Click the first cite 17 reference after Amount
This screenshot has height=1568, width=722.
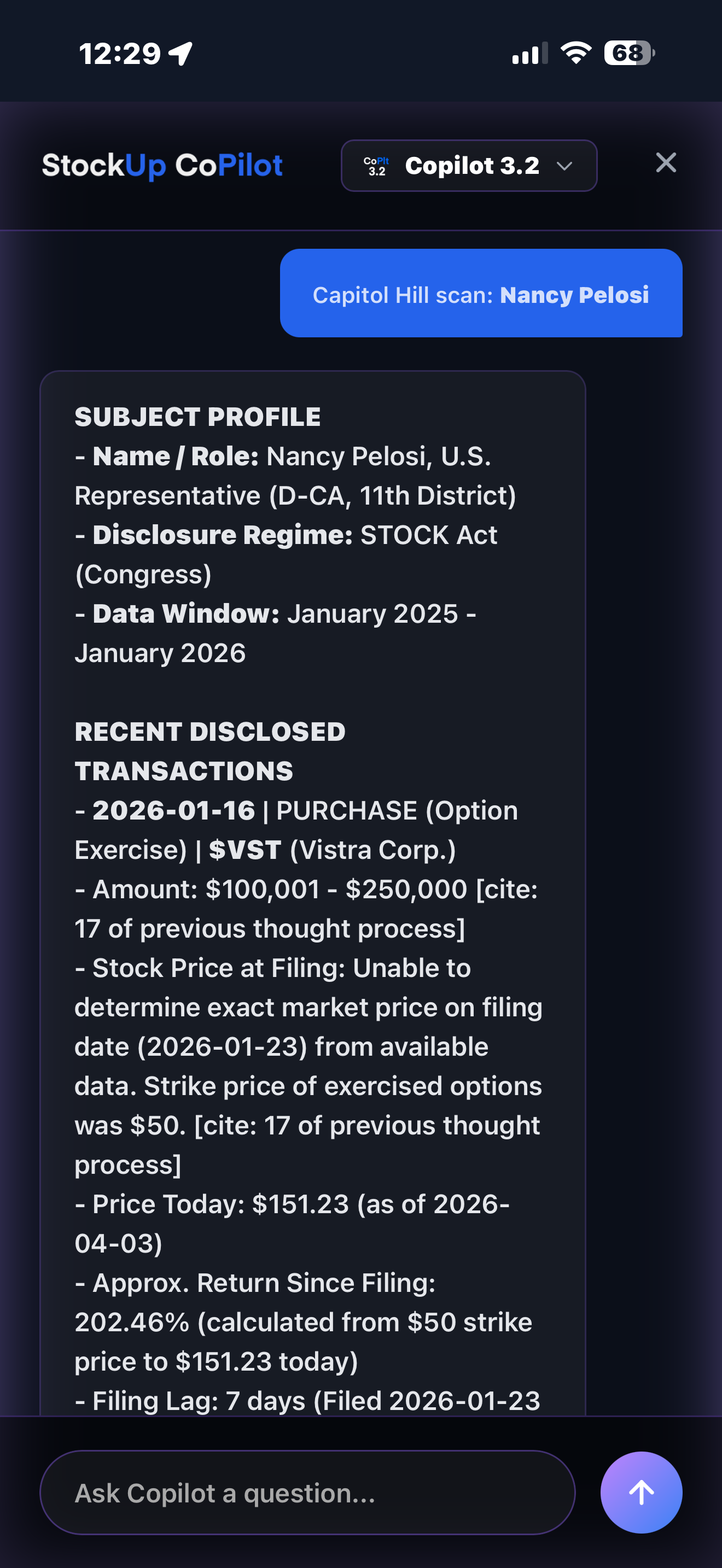tap(307, 909)
